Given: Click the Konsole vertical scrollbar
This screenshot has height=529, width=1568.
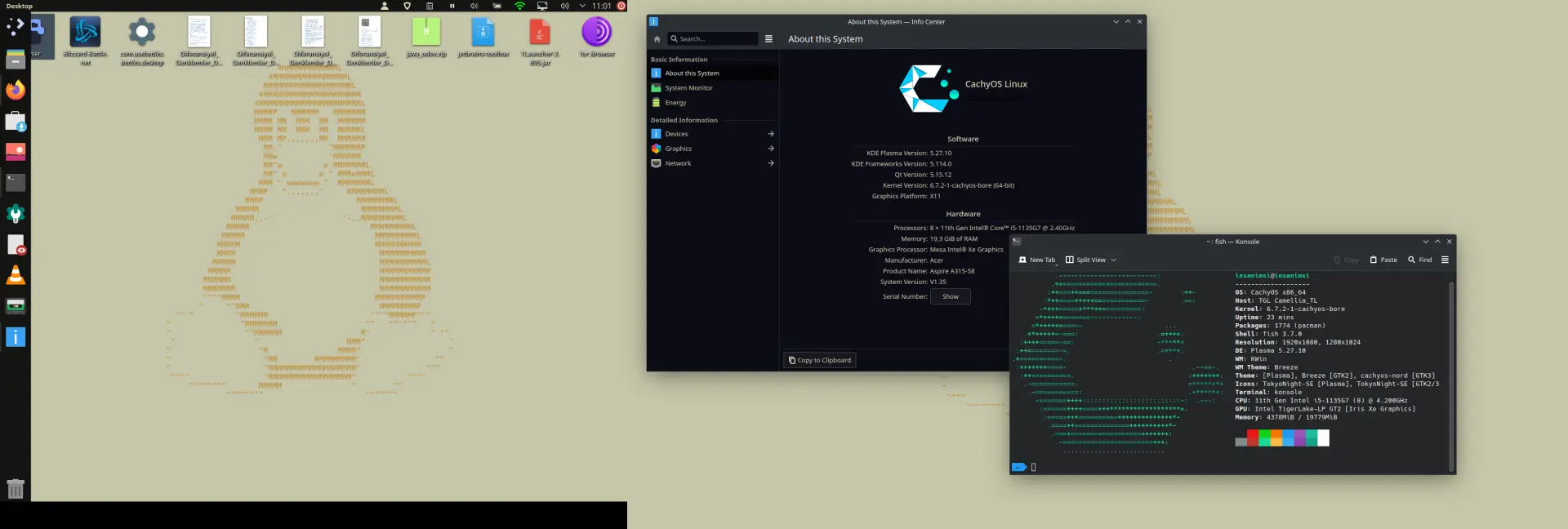Looking at the screenshot, I should point(1451,376).
